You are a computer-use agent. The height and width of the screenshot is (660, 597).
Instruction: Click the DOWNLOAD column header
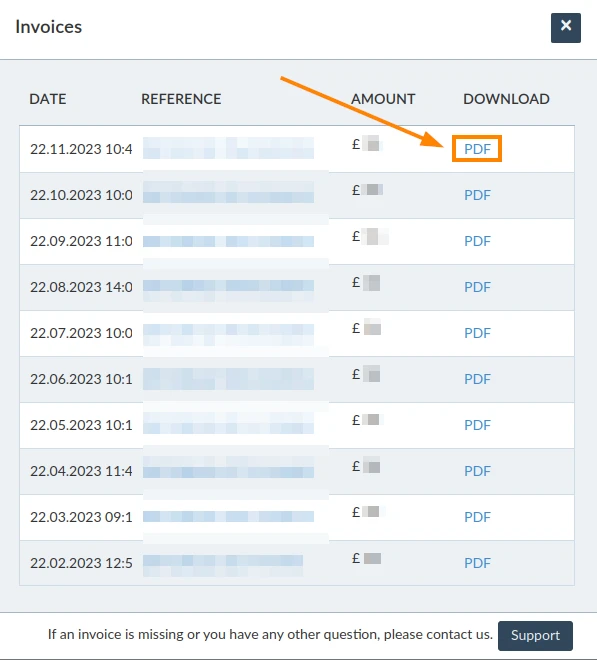point(506,99)
